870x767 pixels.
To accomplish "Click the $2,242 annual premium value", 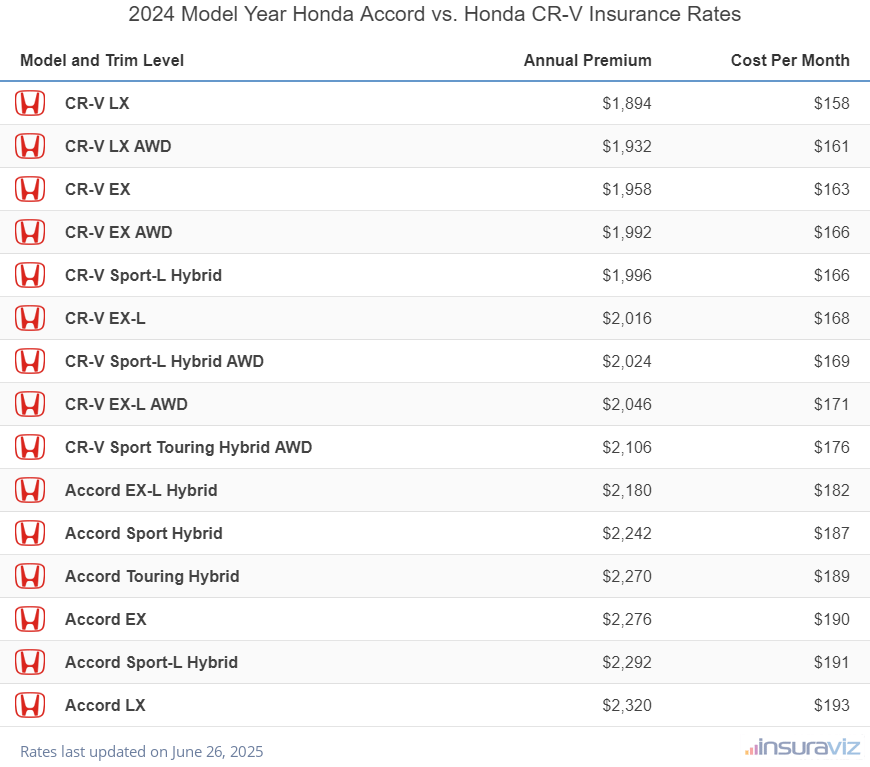I will [627, 533].
